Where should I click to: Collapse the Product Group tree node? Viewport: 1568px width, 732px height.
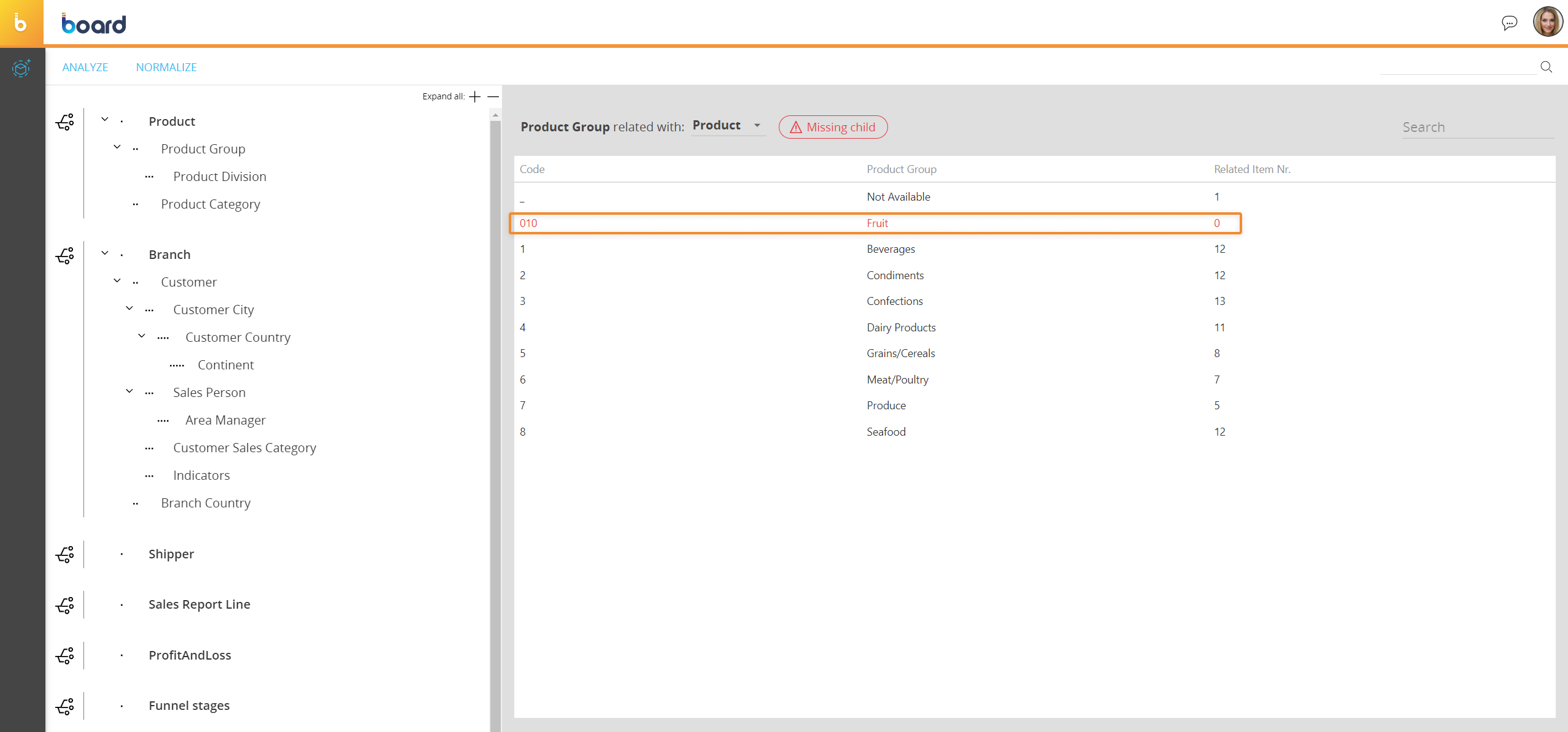click(117, 147)
